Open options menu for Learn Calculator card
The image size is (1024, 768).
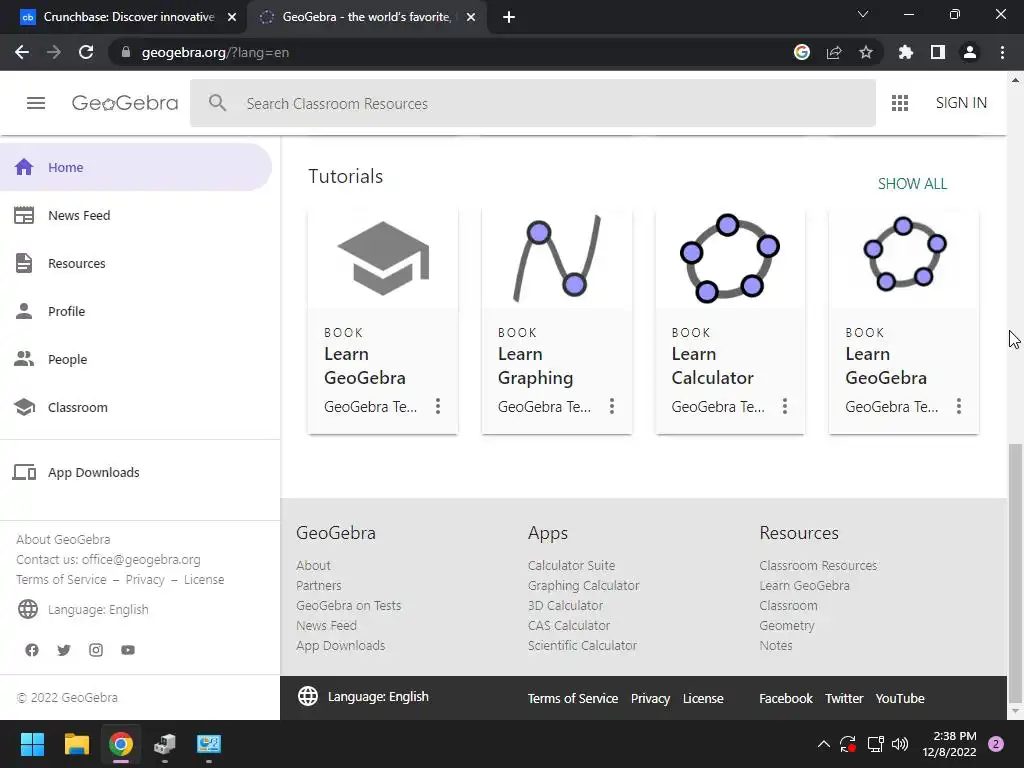pyautogui.click(x=785, y=406)
